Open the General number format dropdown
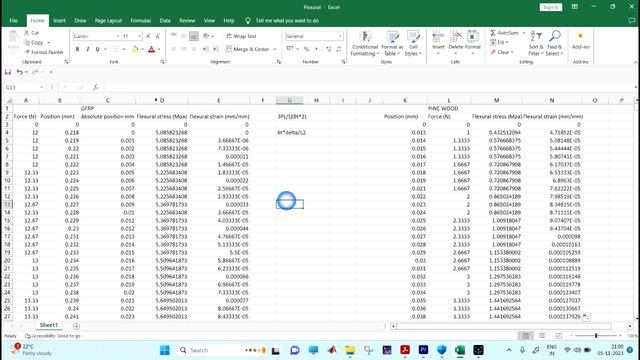Image resolution: width=640 pixels, height=360 pixels. 340,36
